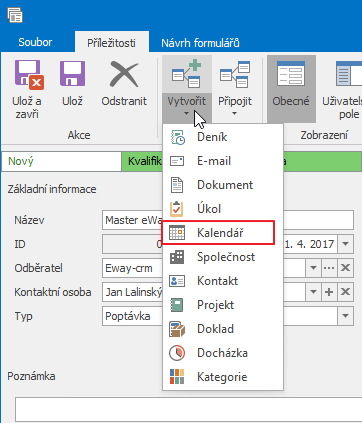The height and width of the screenshot is (423, 362).
Task: Open the date dropdown next to 1. 4. 2017
Action: (345, 244)
